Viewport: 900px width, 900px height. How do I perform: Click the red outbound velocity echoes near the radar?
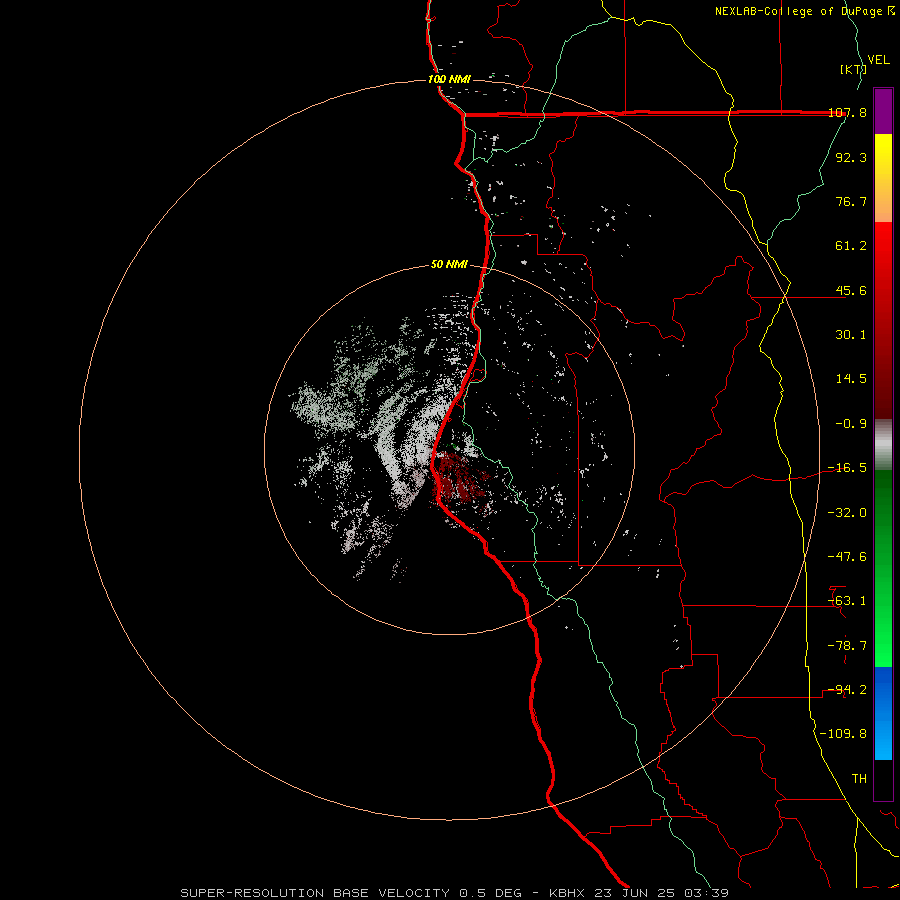click(459, 476)
